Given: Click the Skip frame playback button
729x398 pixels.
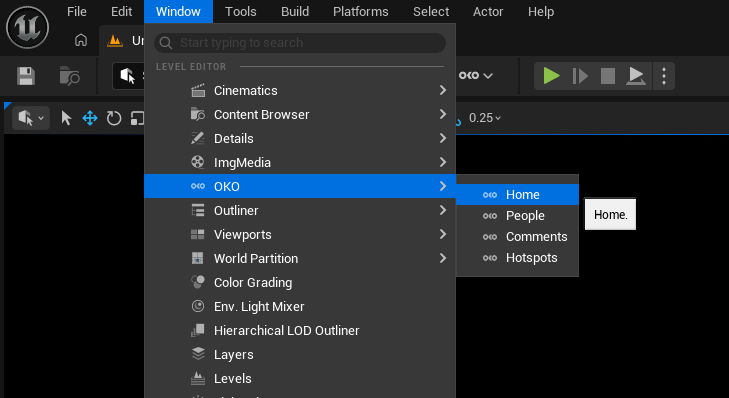Looking at the screenshot, I should point(580,76).
